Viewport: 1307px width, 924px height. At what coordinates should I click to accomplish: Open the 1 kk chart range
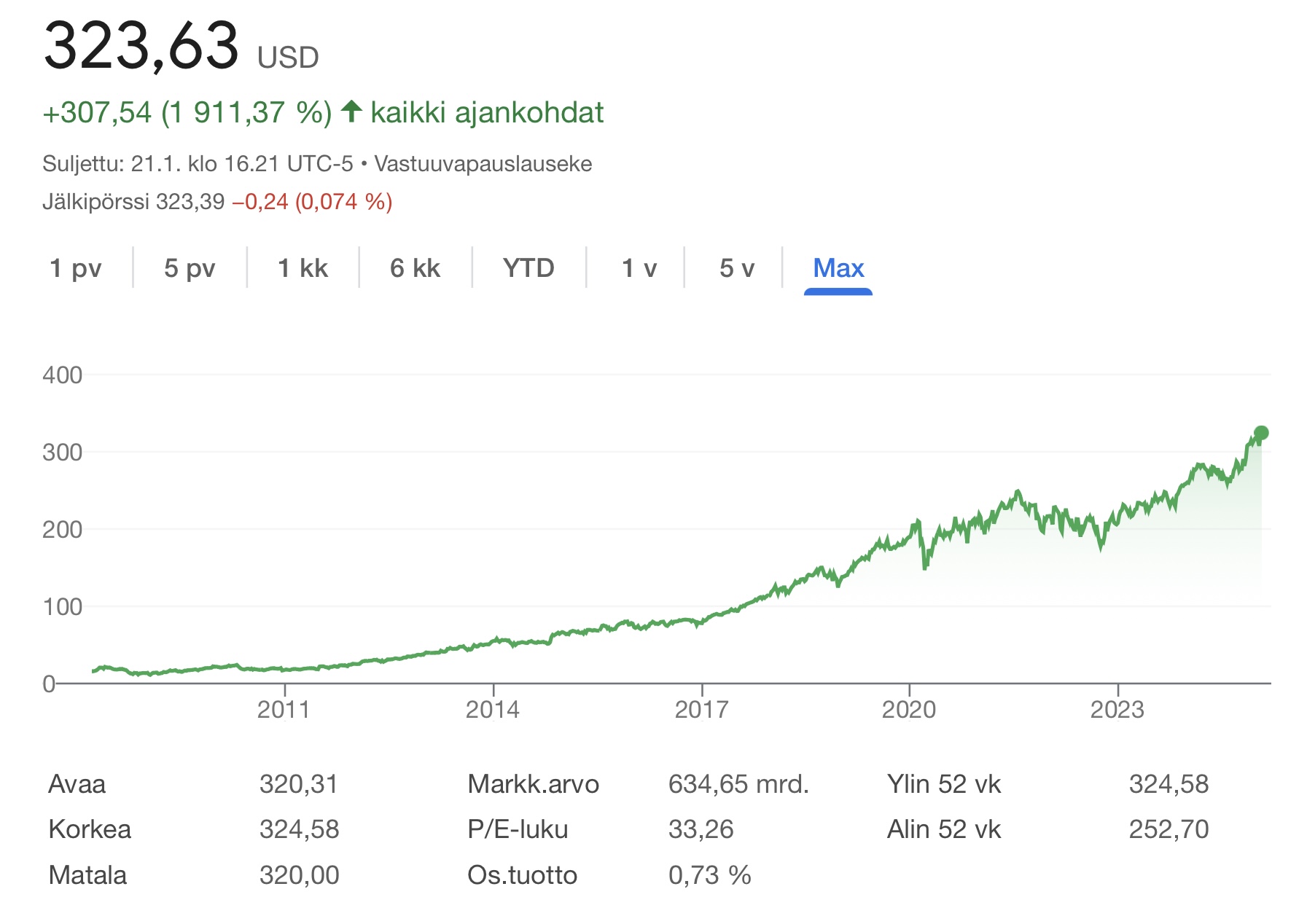[x=303, y=268]
